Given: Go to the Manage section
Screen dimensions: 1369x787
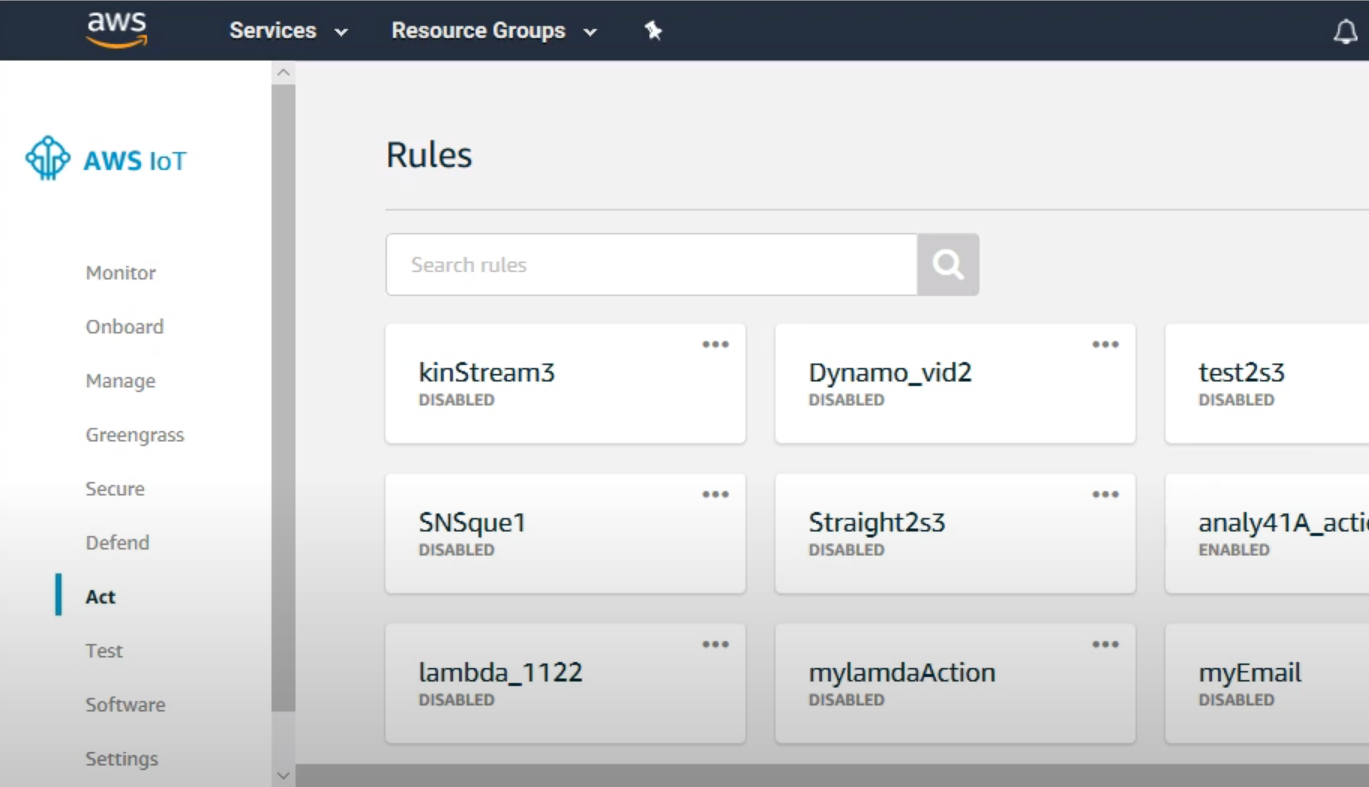Looking at the screenshot, I should tap(120, 381).
